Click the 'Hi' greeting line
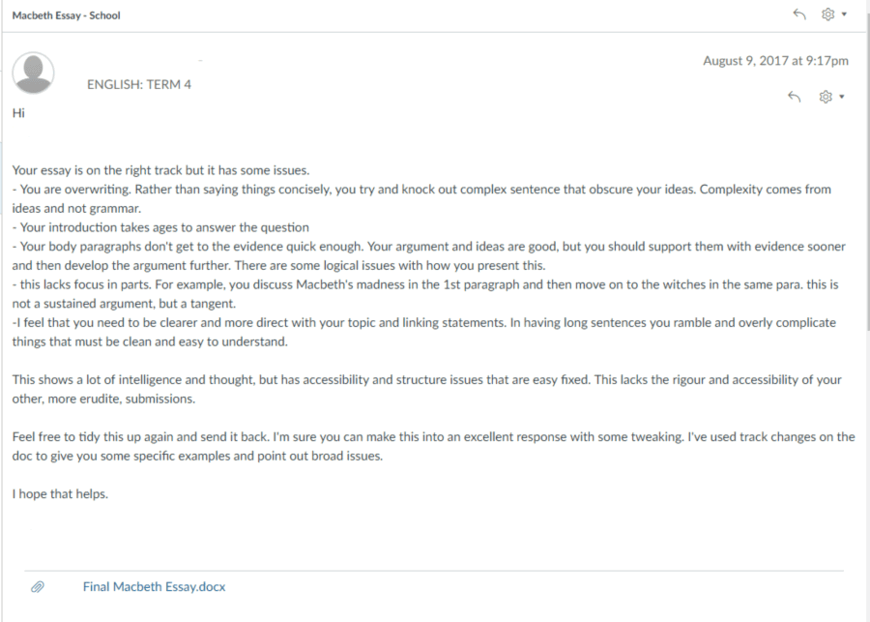The height and width of the screenshot is (622, 870). point(18,113)
